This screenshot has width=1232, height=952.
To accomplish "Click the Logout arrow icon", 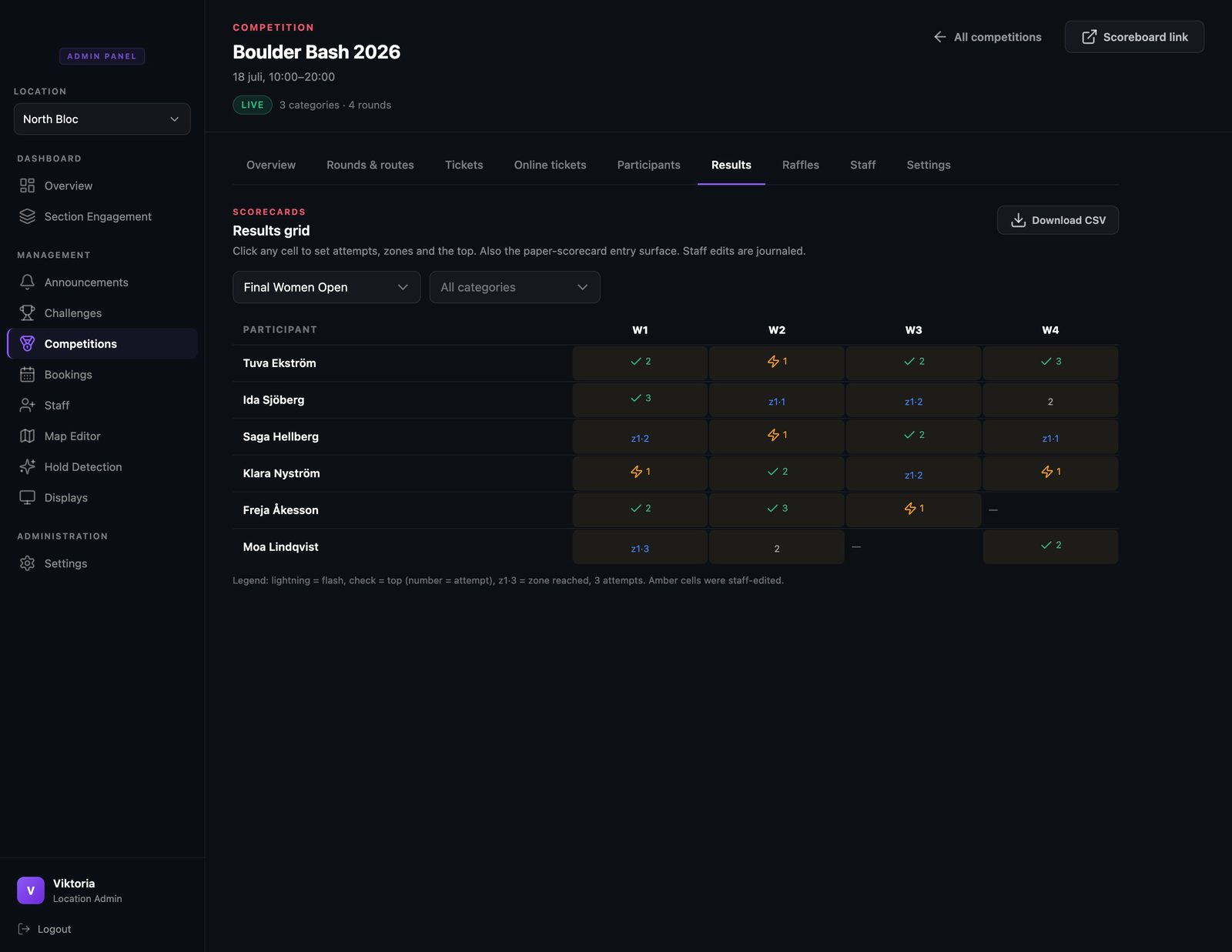I will 24,929.
